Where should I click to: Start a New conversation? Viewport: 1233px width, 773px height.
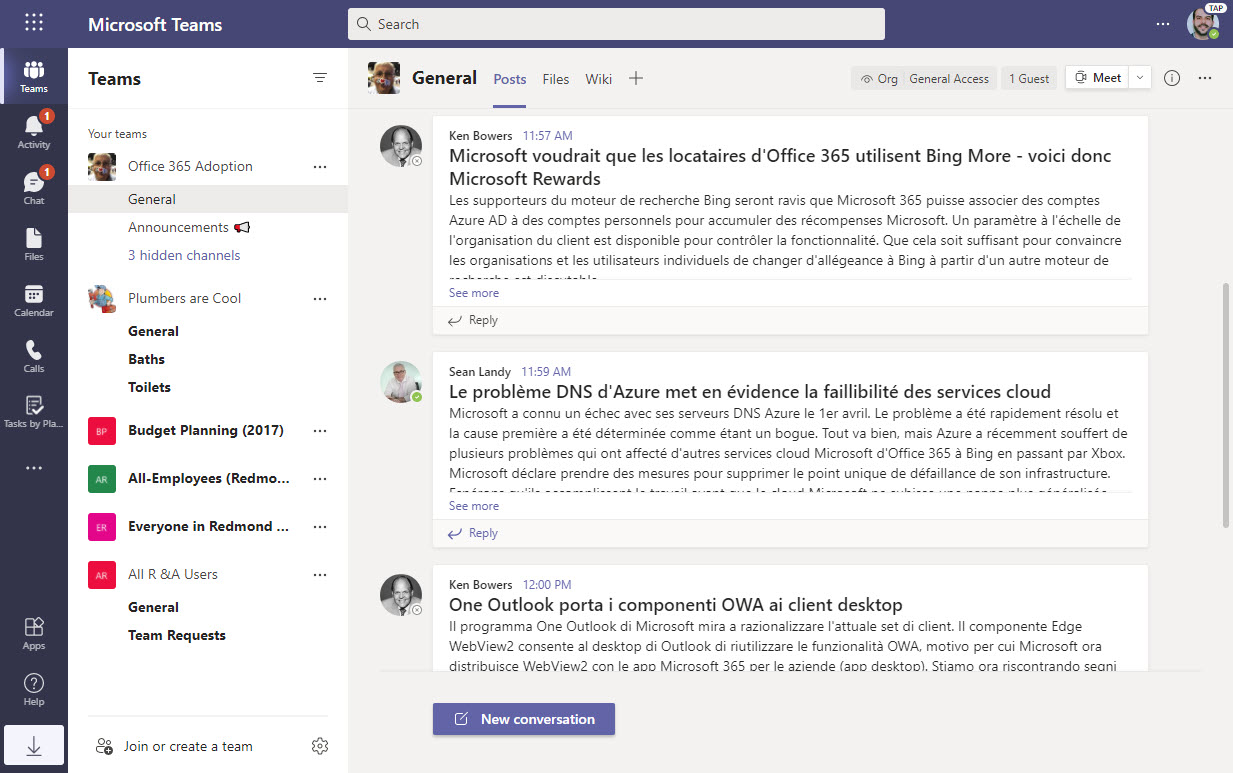click(523, 719)
